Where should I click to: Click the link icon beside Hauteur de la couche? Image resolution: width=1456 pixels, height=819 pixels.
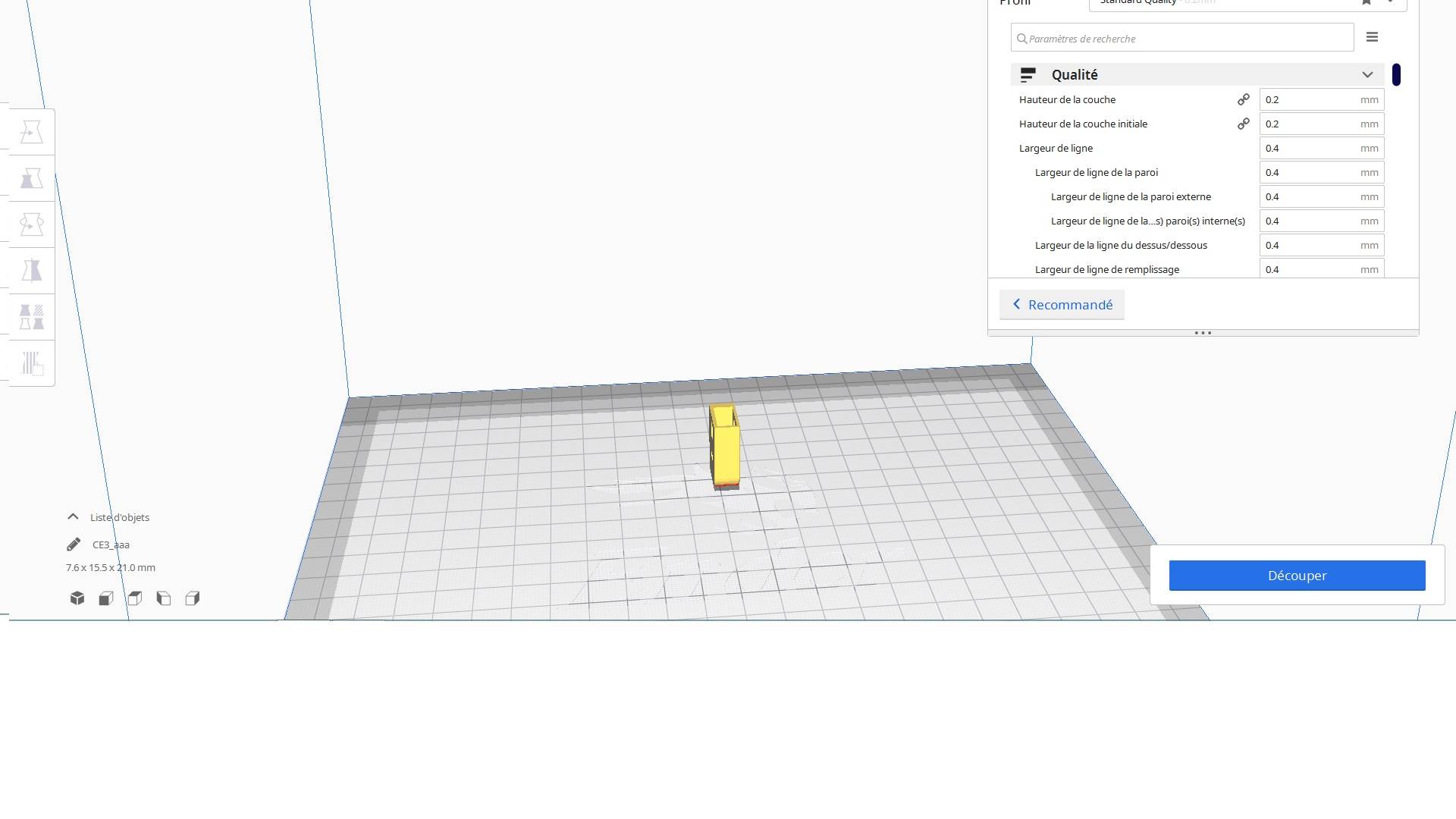pyautogui.click(x=1243, y=99)
